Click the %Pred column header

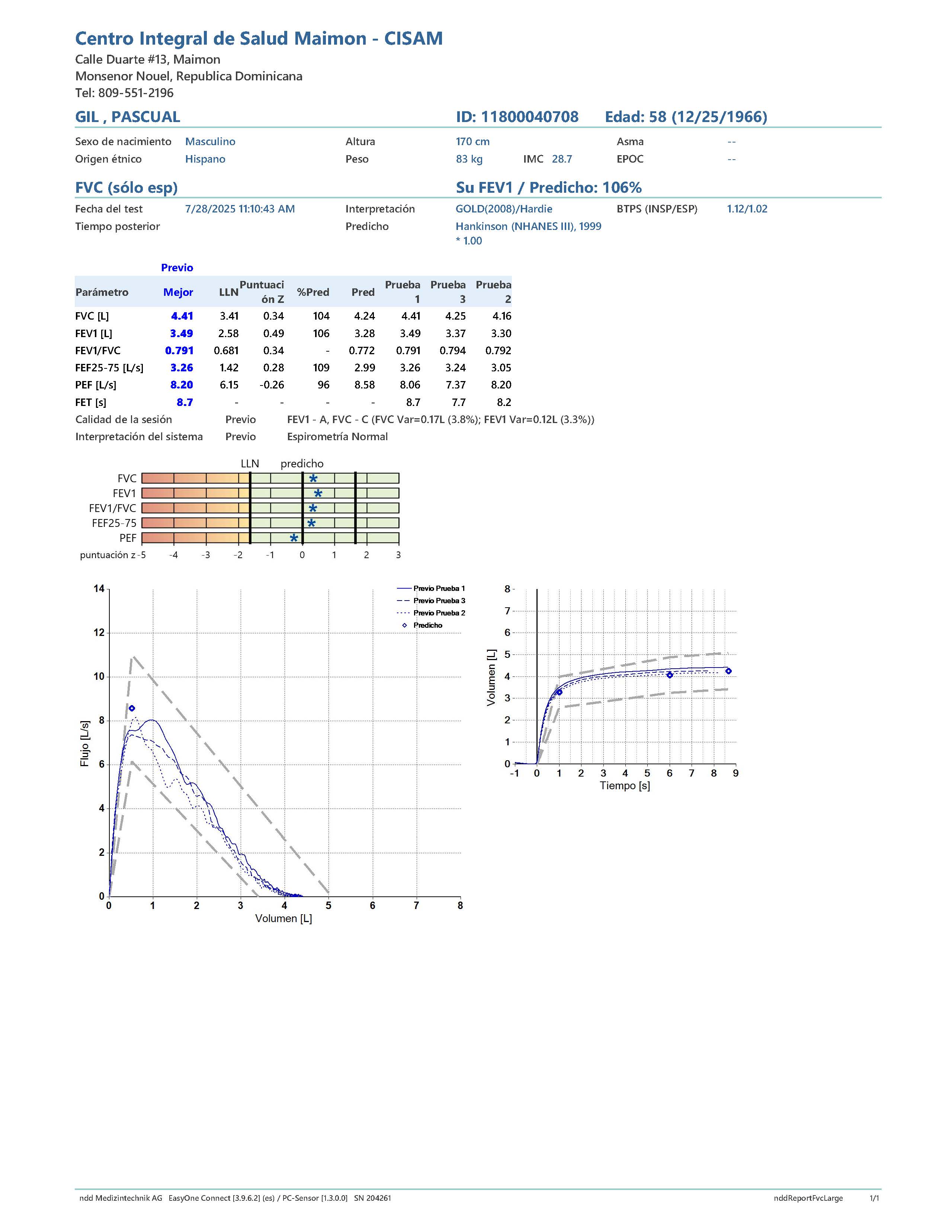coord(313,292)
